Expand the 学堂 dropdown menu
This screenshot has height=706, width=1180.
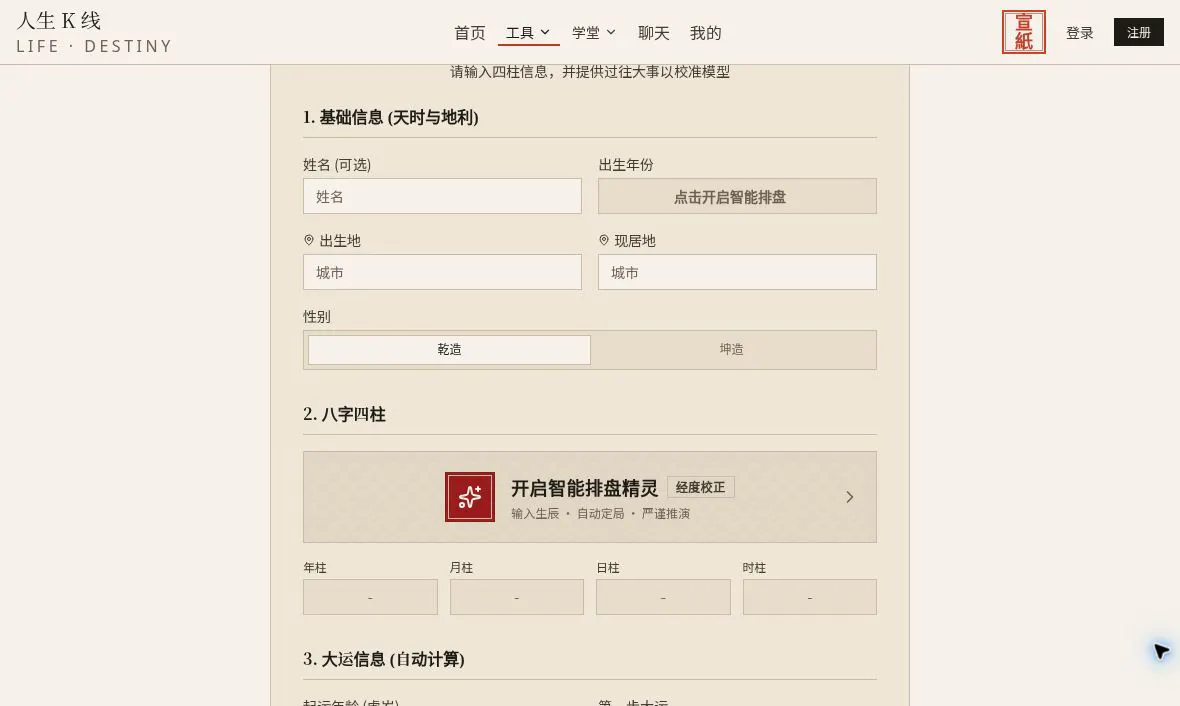click(594, 32)
